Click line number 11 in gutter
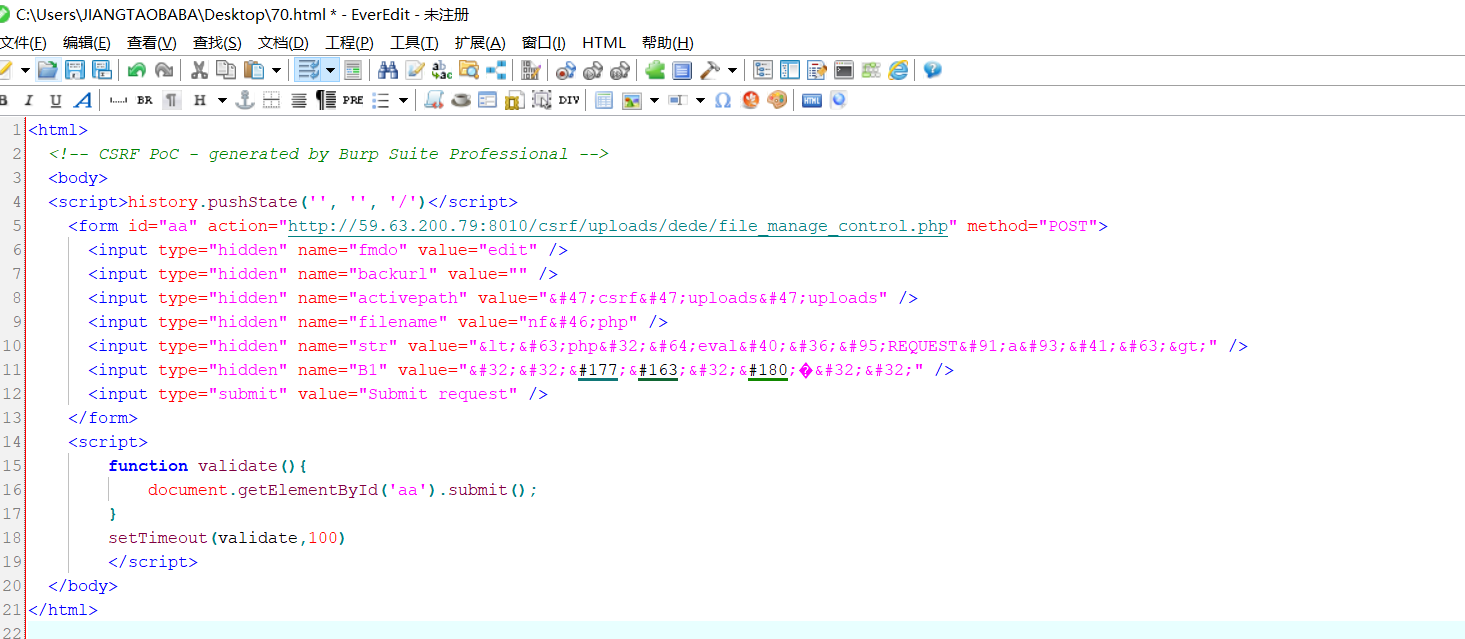Screen dimensions: 1465x639 13,370
